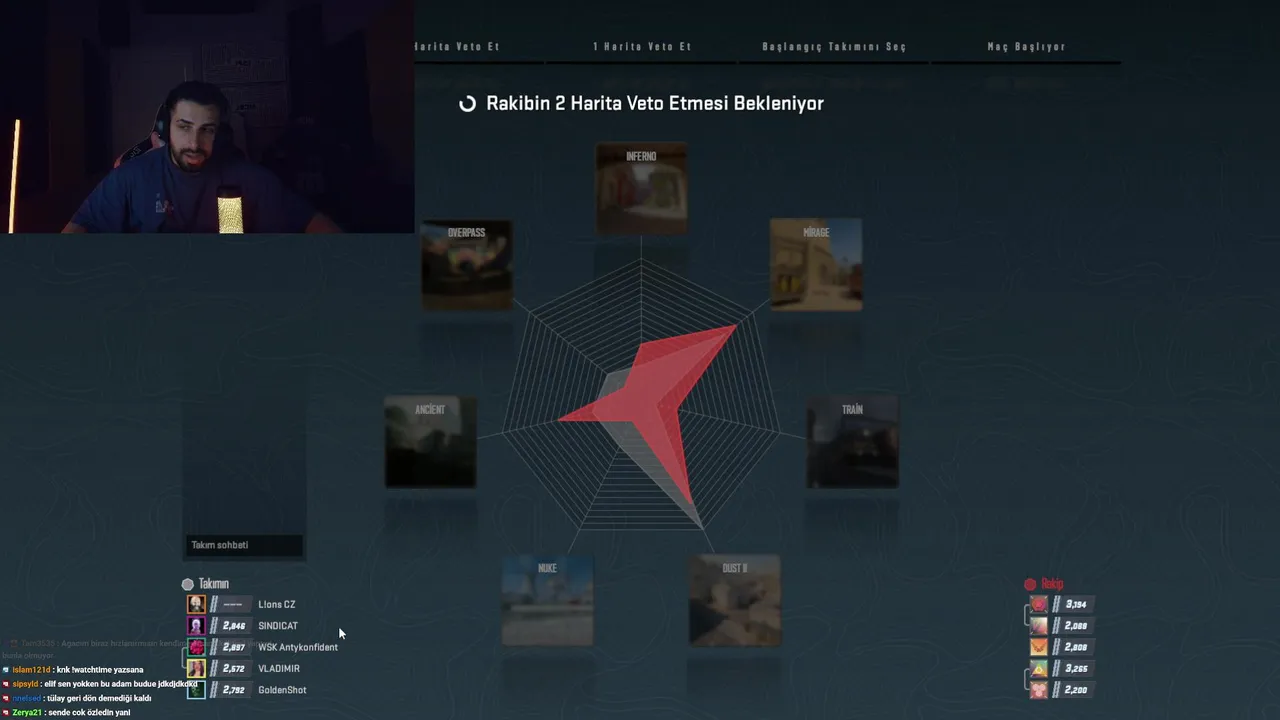
Task: Click the 'Rakip' team label
Action: tap(1052, 584)
